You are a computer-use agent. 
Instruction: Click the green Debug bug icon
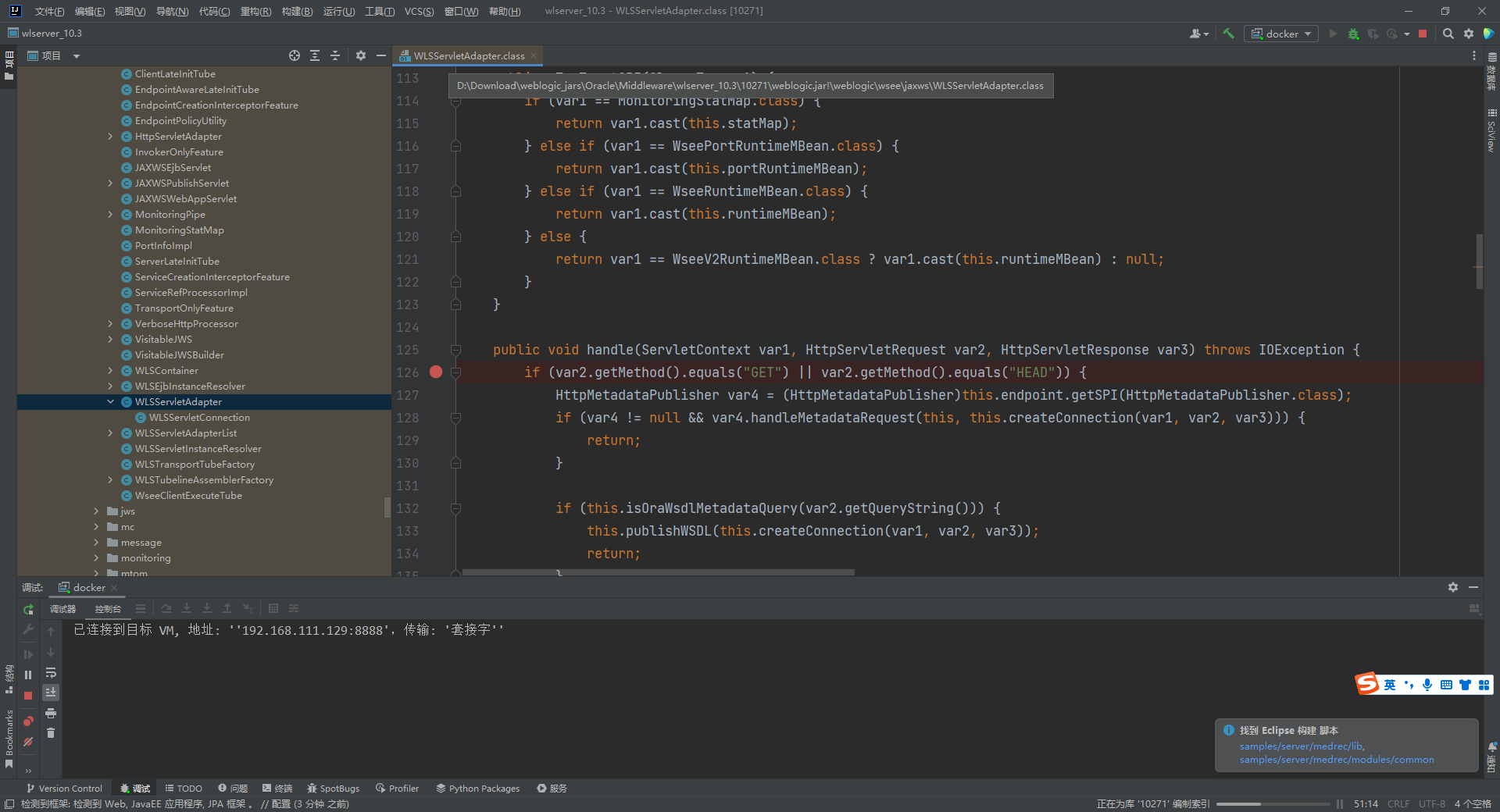click(1353, 34)
